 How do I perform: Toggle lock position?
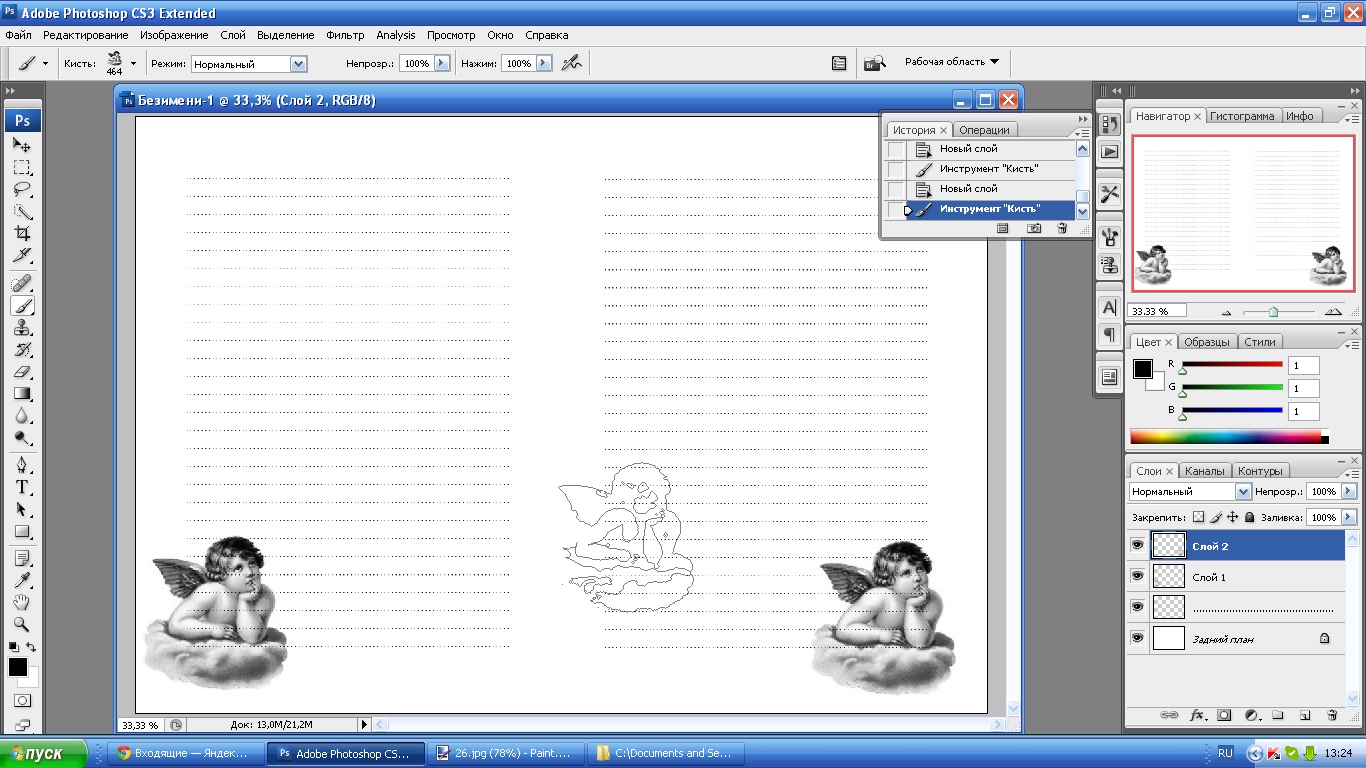(x=1233, y=517)
